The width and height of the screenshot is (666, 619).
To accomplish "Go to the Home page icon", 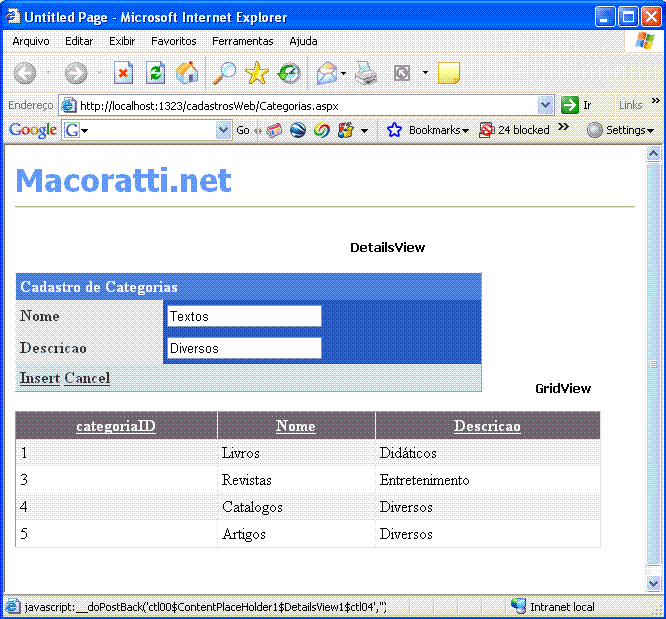I will [187, 73].
